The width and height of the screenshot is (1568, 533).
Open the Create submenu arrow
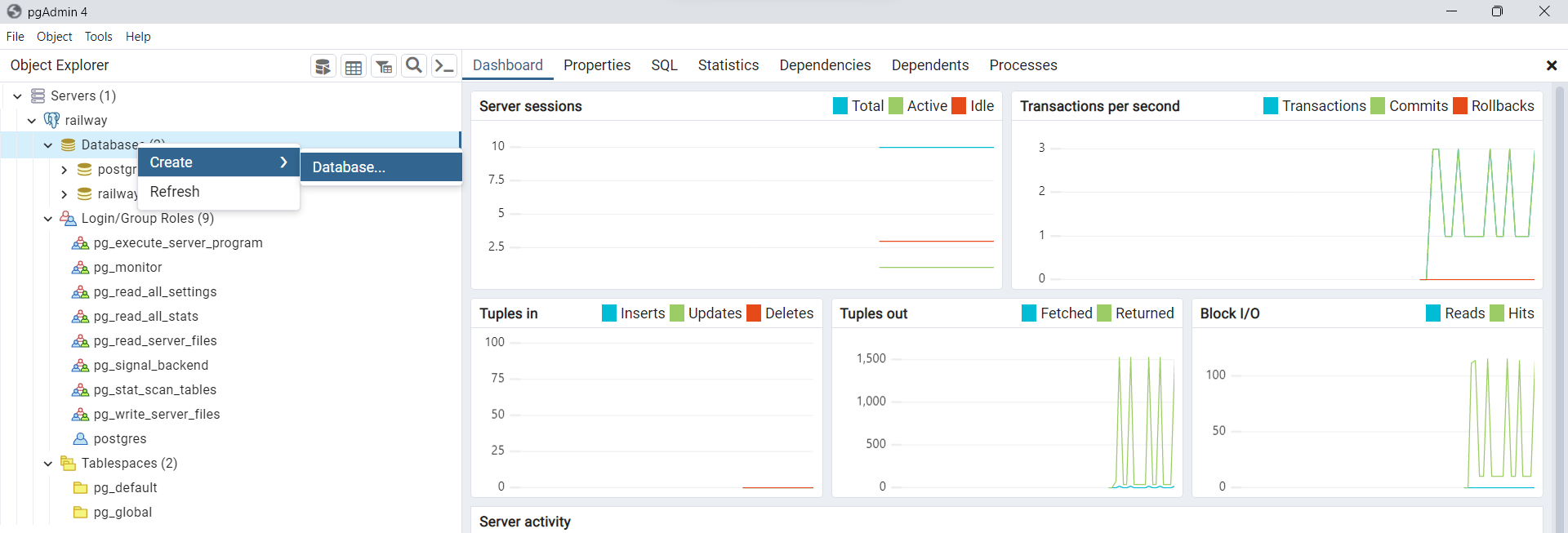coord(283,162)
